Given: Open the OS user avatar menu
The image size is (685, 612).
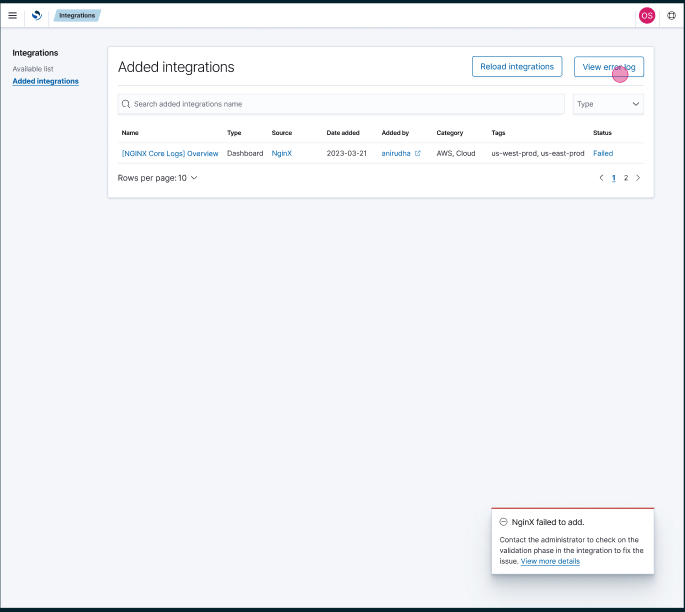Looking at the screenshot, I should click(647, 16).
